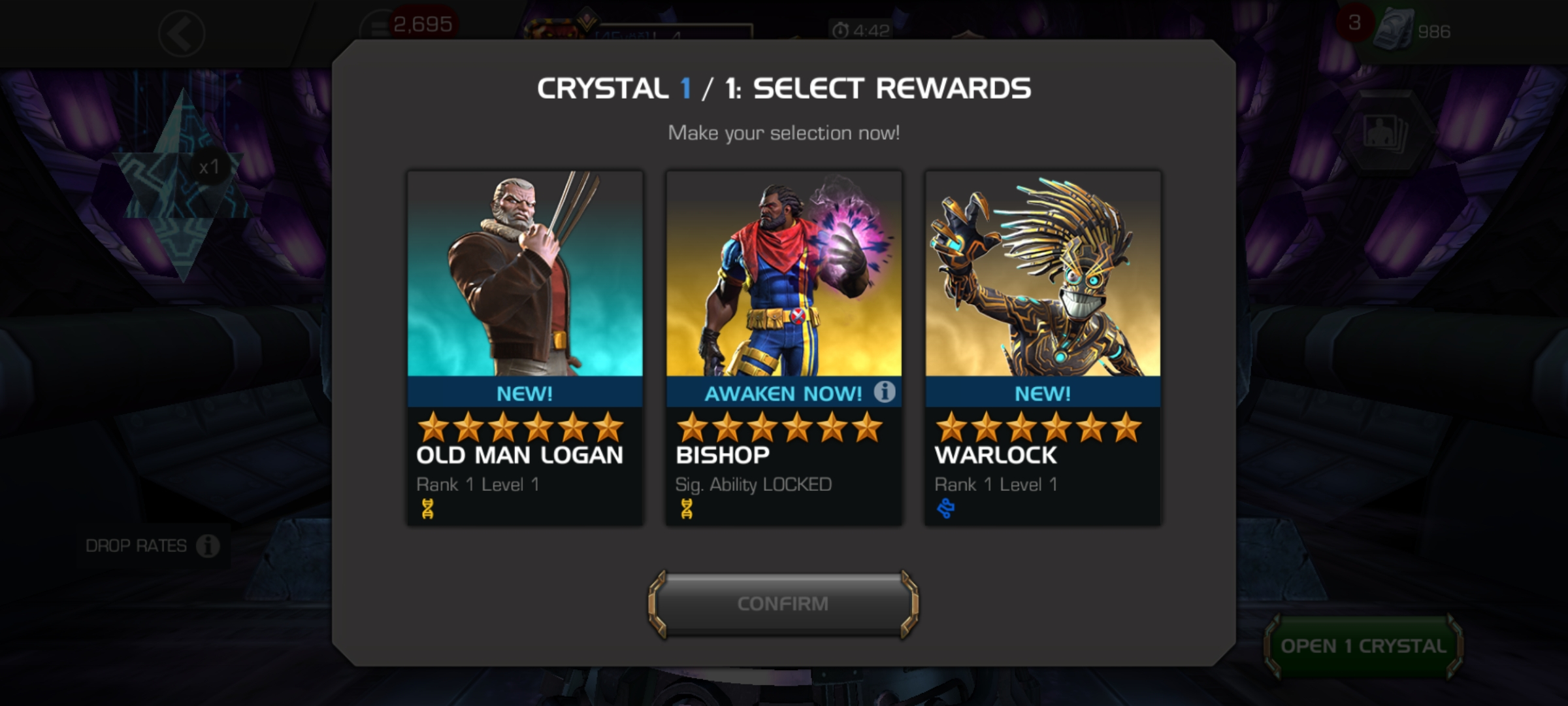The width and height of the screenshot is (1568, 706).
Task: Click the 4:42 timer icon
Action: tap(840, 30)
